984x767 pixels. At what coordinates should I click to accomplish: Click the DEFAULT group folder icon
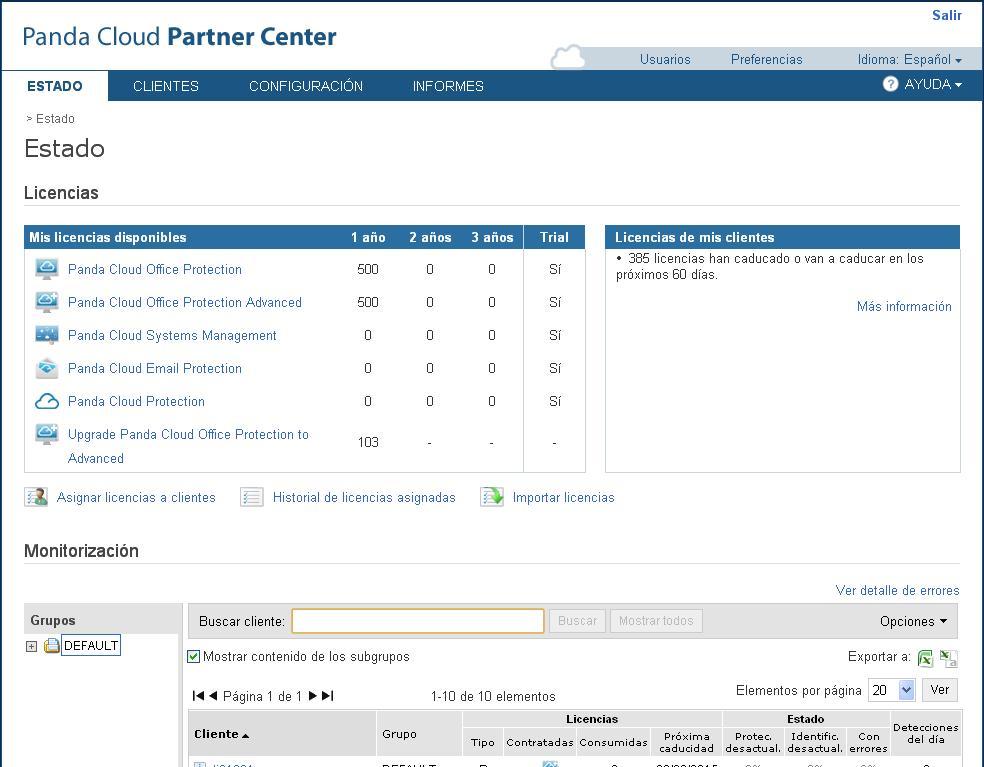tap(51, 645)
